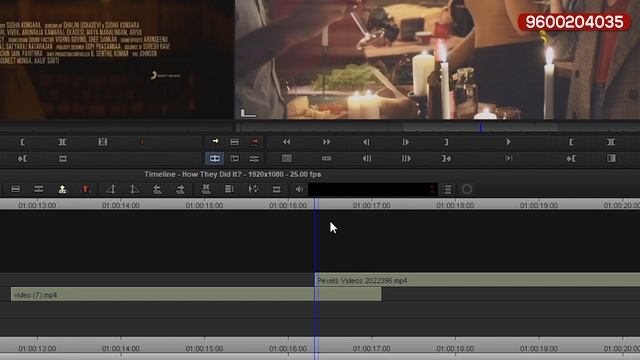Click the circular arrows sync icon in timeline toolbar

pyautogui.click(x=253, y=189)
